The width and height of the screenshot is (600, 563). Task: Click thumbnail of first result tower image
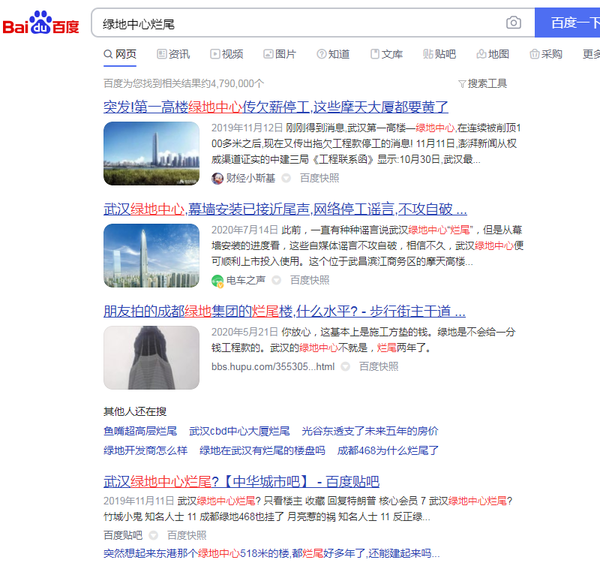pos(152,153)
